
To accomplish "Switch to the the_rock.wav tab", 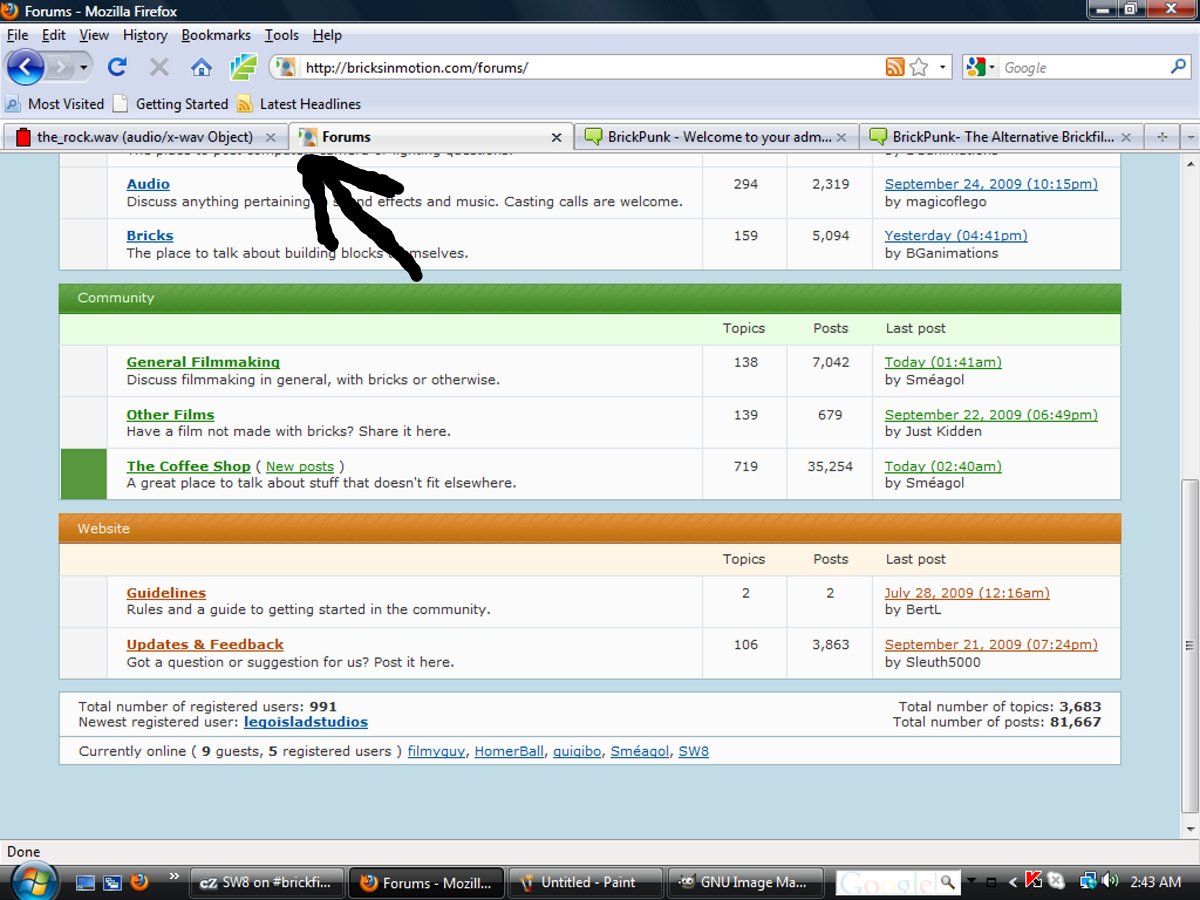I will [145, 137].
